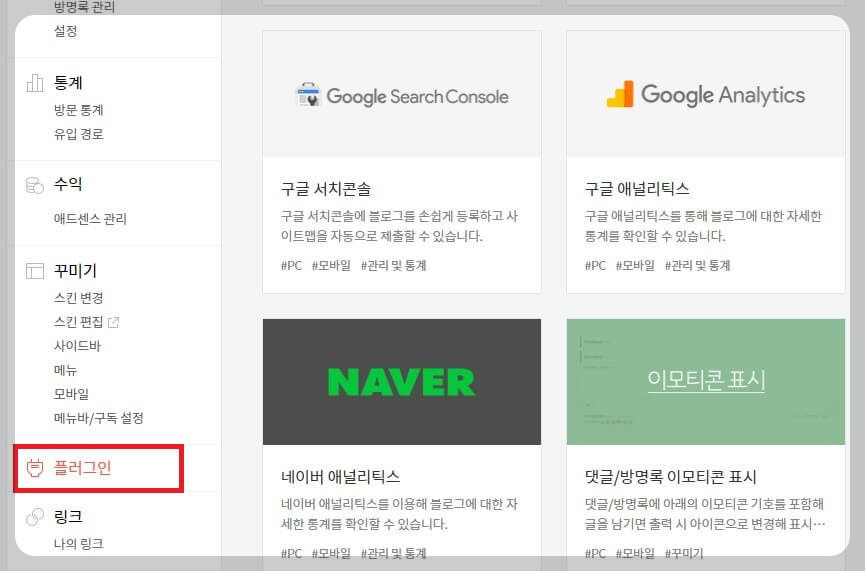Open 유입 경로 in the sidebar
Viewport: 865px width, 571px height.
pos(78,134)
